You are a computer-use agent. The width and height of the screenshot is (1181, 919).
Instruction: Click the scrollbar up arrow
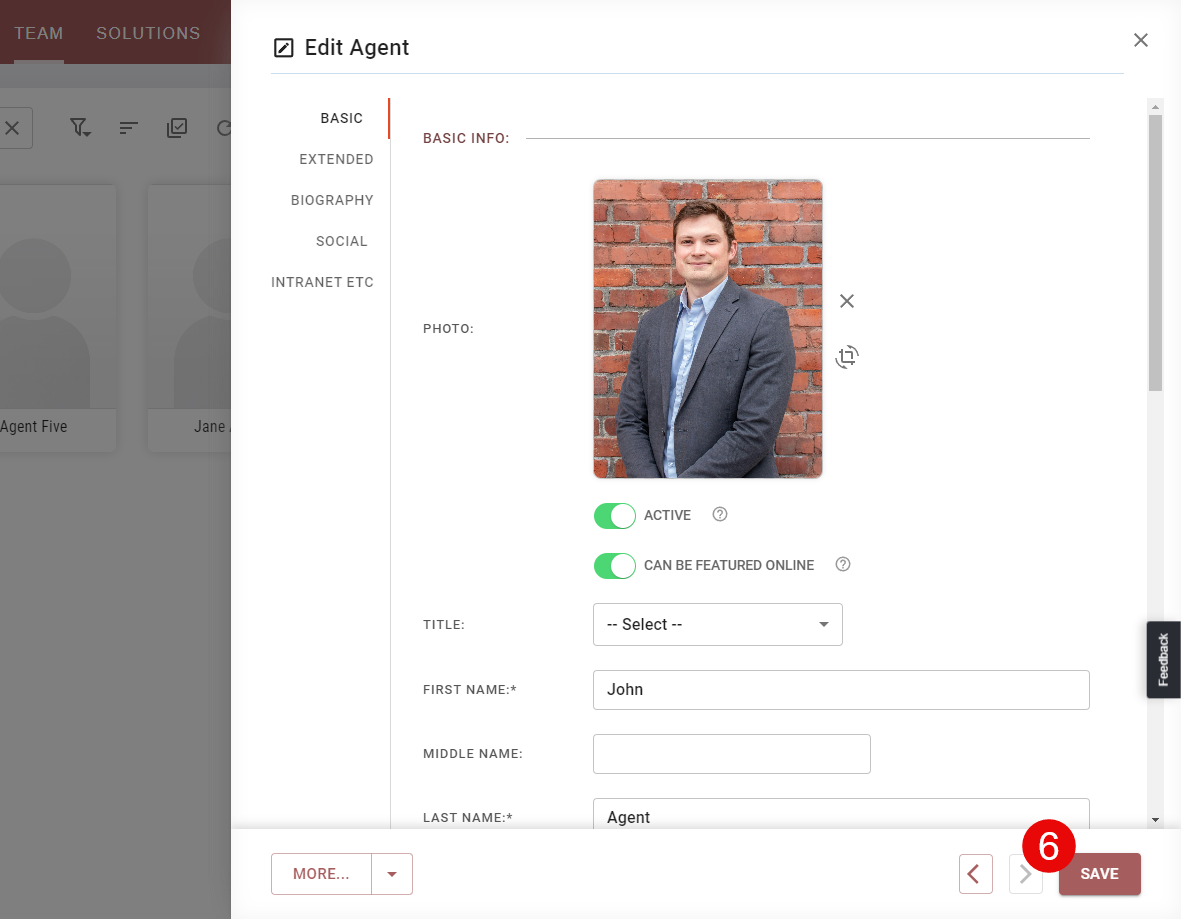(x=1155, y=107)
